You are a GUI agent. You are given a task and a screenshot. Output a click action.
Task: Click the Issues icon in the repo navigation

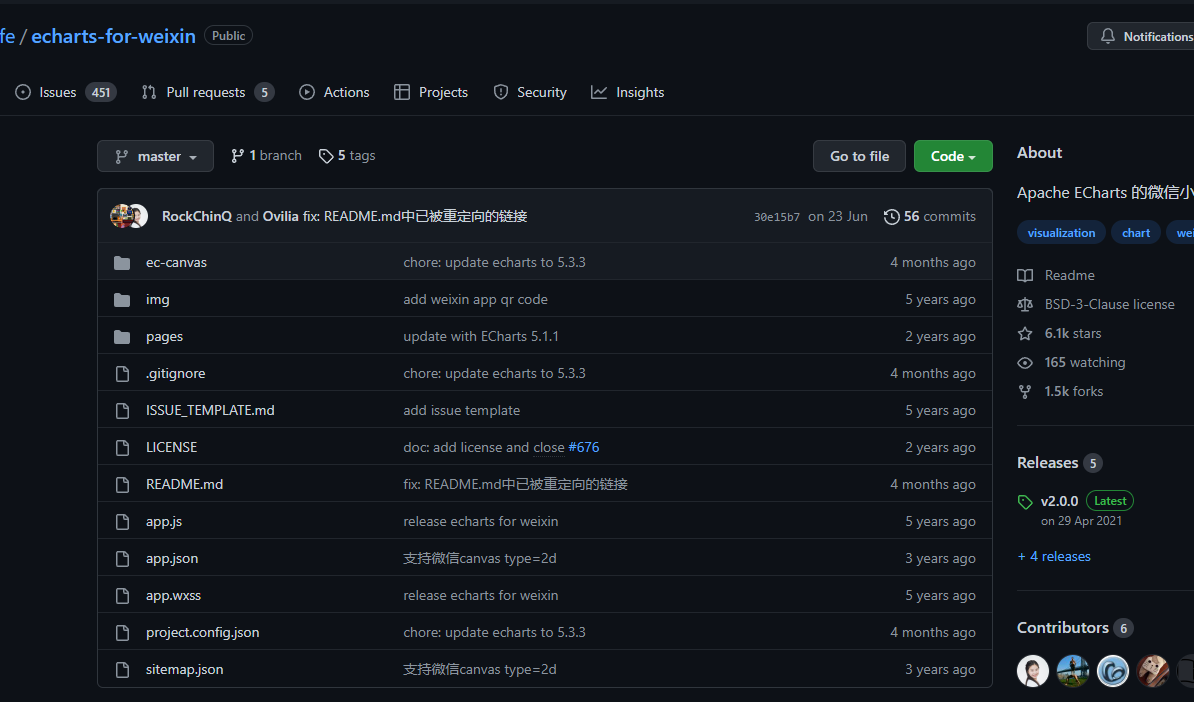pos(22,91)
